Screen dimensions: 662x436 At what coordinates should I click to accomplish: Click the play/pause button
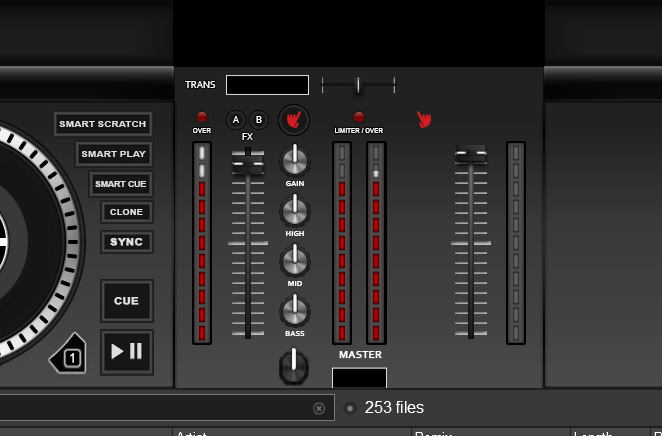click(x=127, y=351)
